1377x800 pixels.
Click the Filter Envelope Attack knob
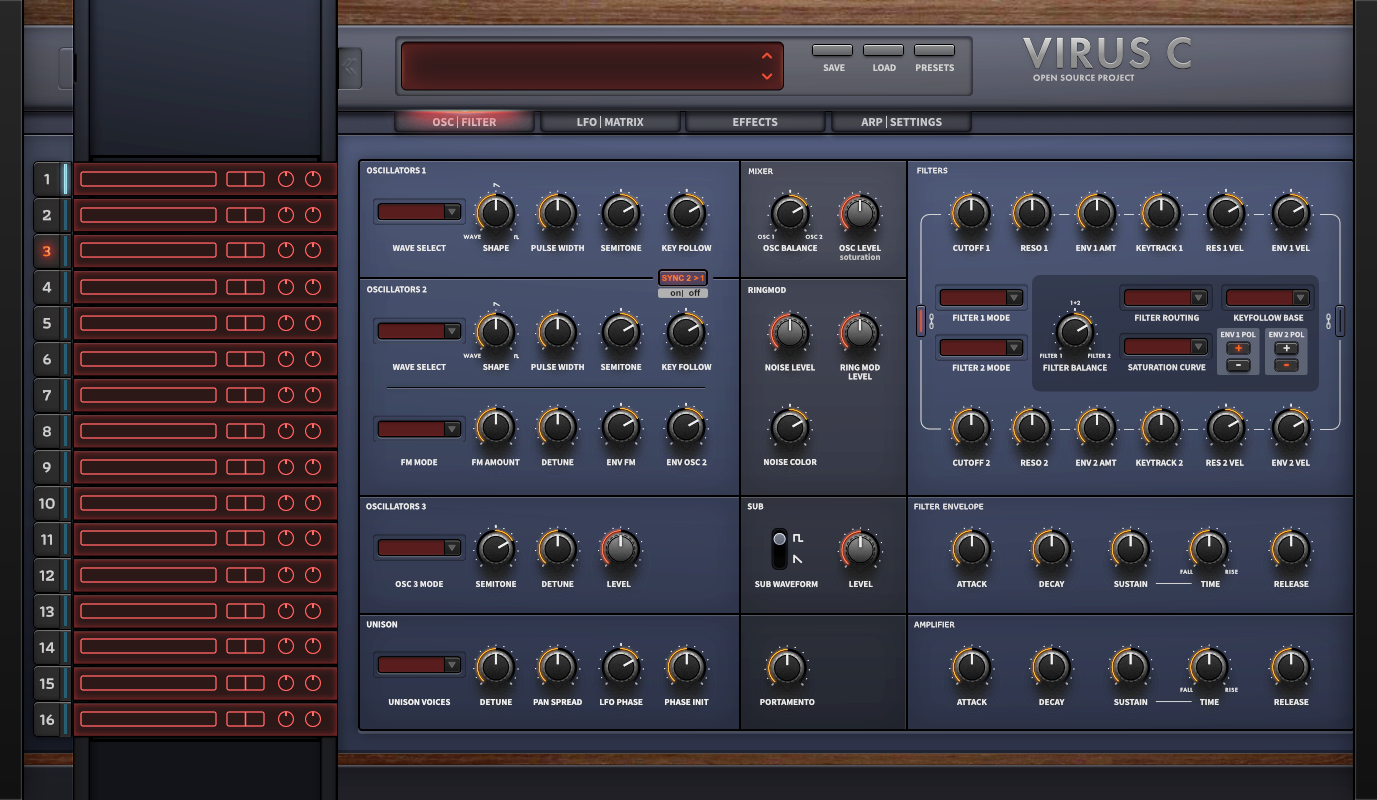[971, 549]
